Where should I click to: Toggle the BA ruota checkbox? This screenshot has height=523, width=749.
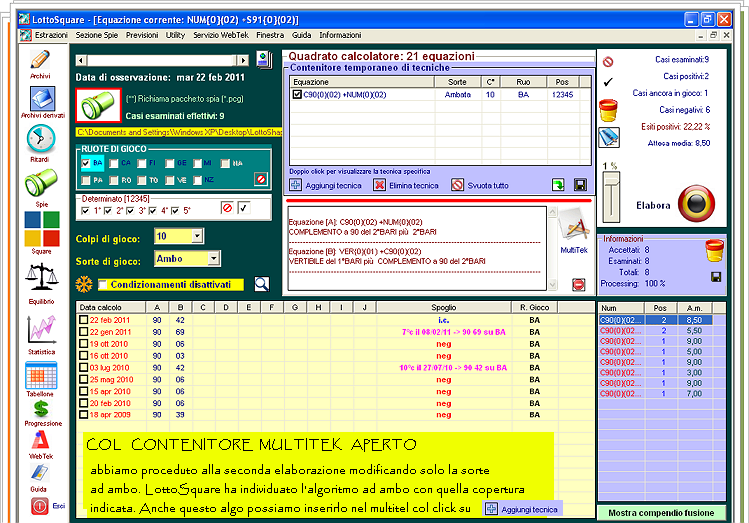click(86, 163)
